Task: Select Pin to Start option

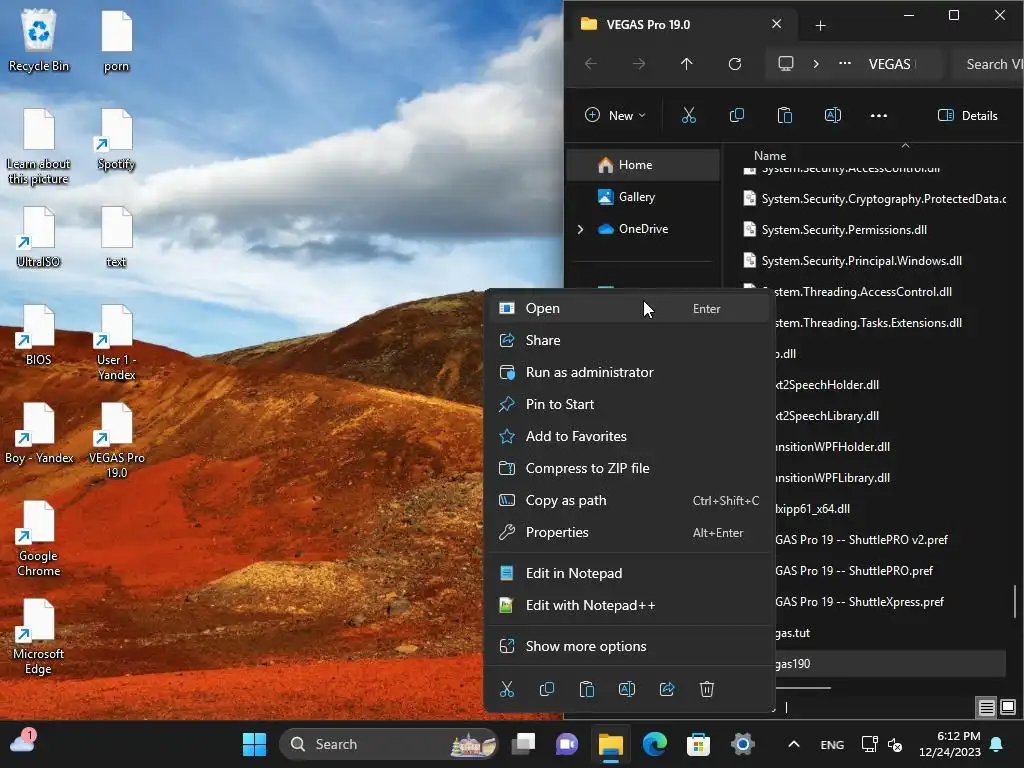Action: [630, 404]
